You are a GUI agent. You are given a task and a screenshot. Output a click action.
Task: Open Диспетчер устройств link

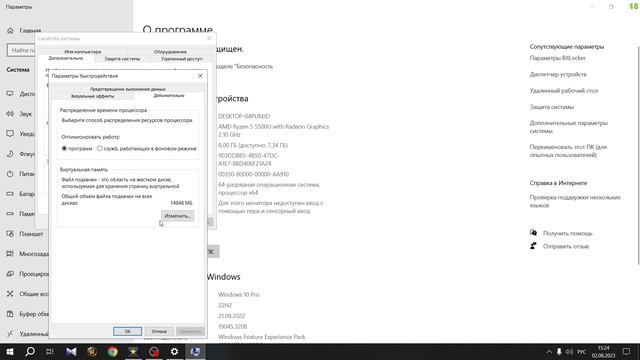pos(558,74)
